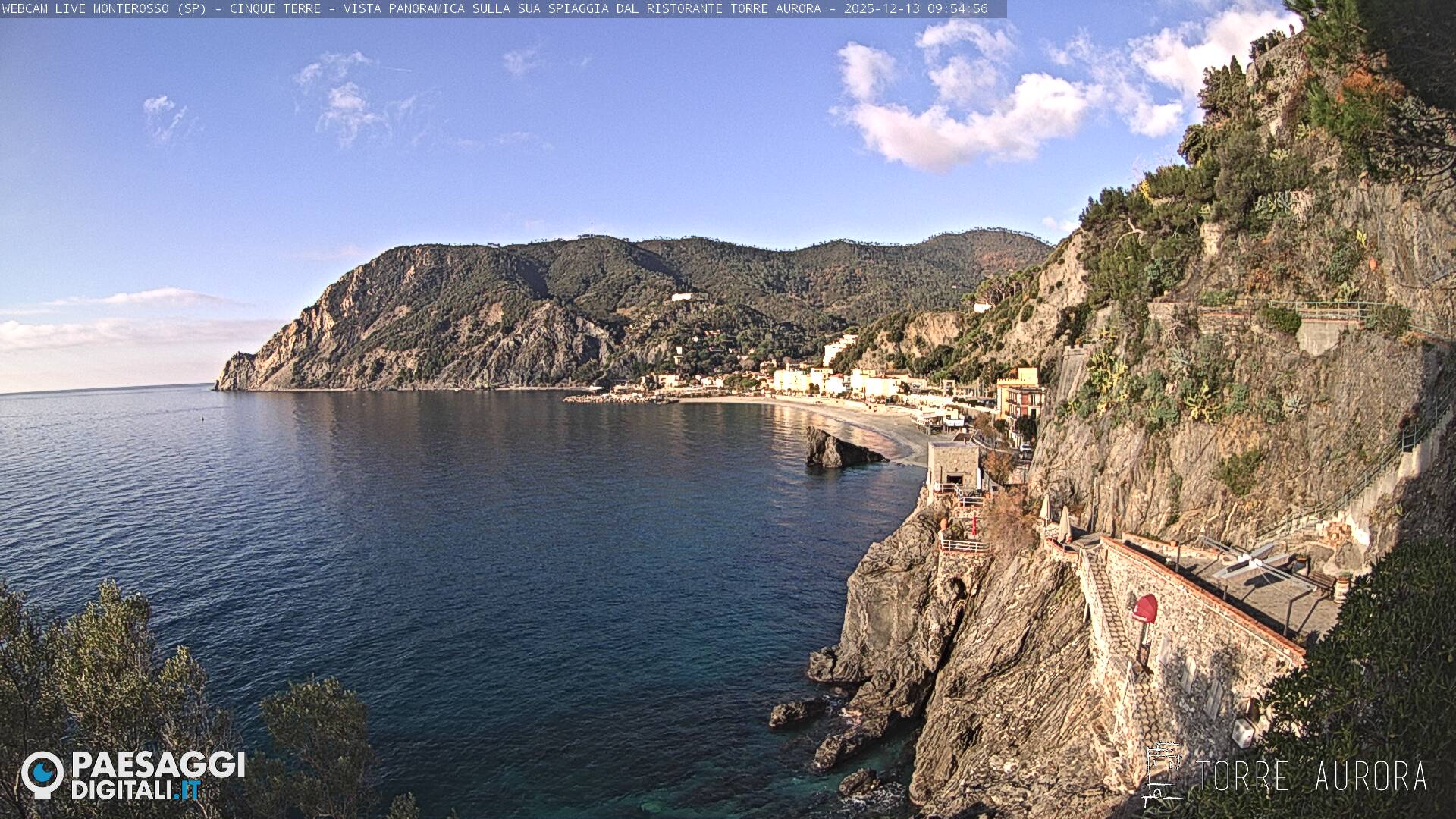The width and height of the screenshot is (1456, 819).
Task: Click the TORRE AURORA watermark text
Action: tap(1311, 777)
